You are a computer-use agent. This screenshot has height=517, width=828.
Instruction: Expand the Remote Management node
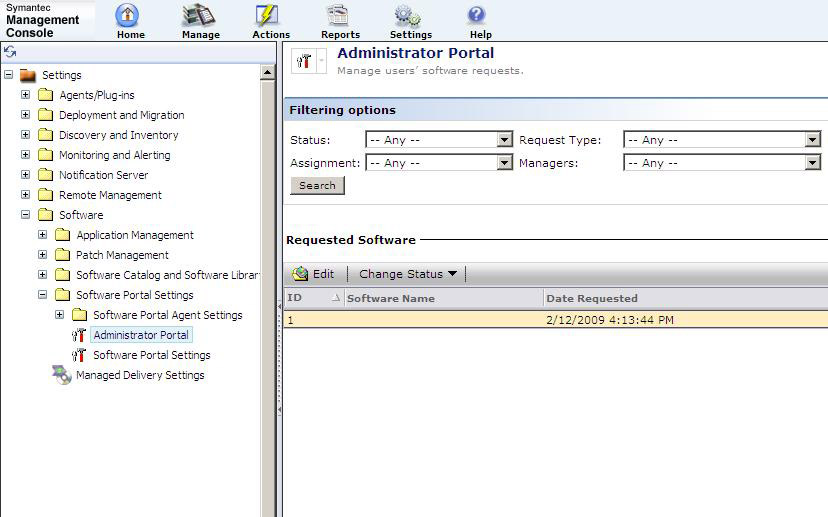pyautogui.click(x=25, y=194)
